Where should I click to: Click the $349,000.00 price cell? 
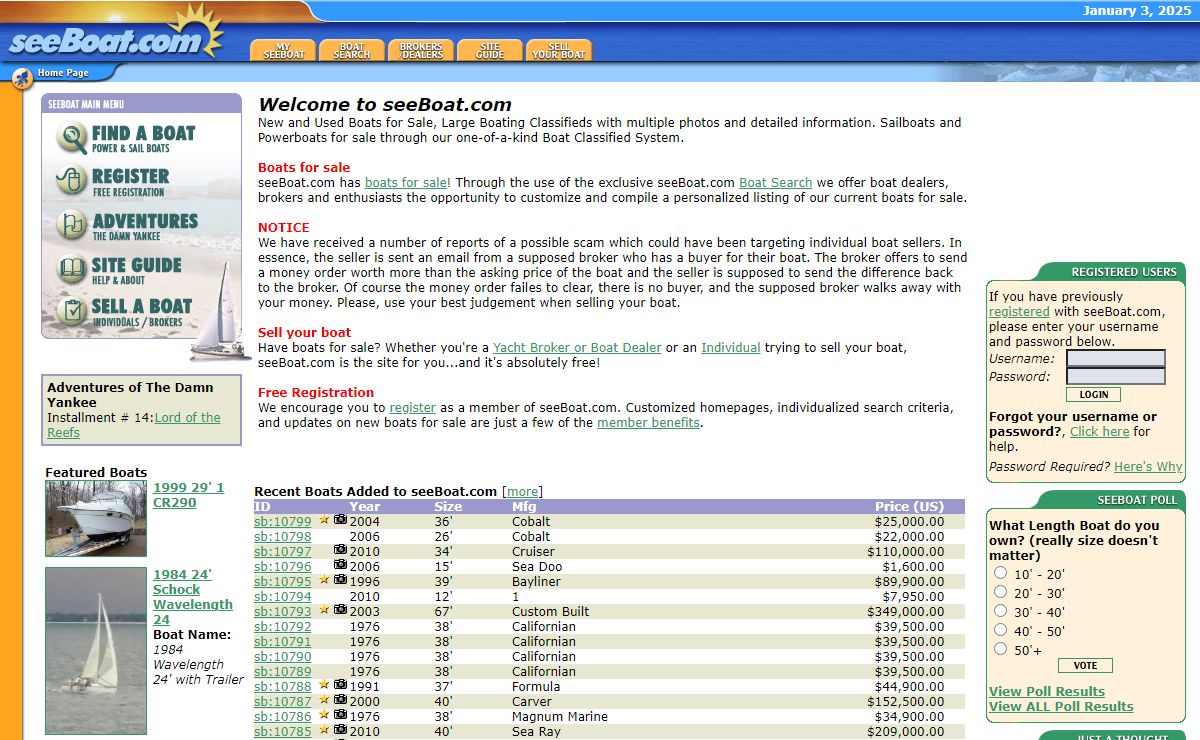coord(905,611)
